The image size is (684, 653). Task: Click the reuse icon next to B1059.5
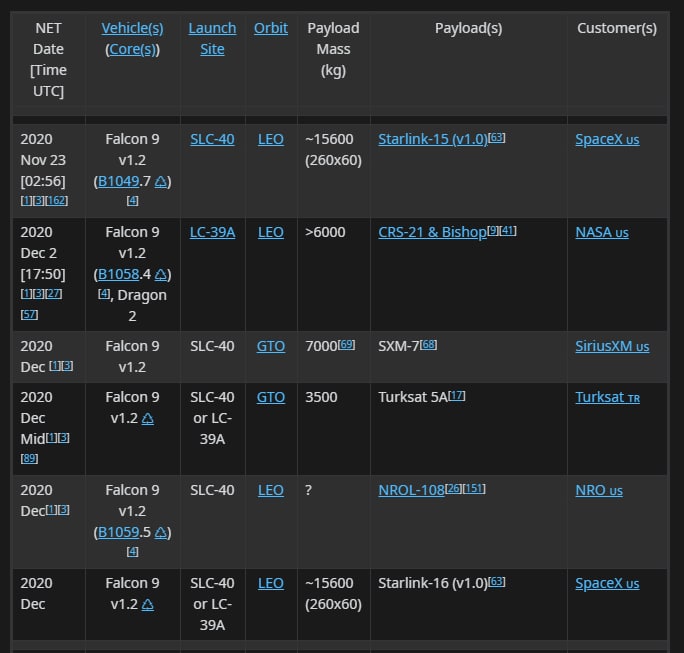pyautogui.click(x=161, y=532)
